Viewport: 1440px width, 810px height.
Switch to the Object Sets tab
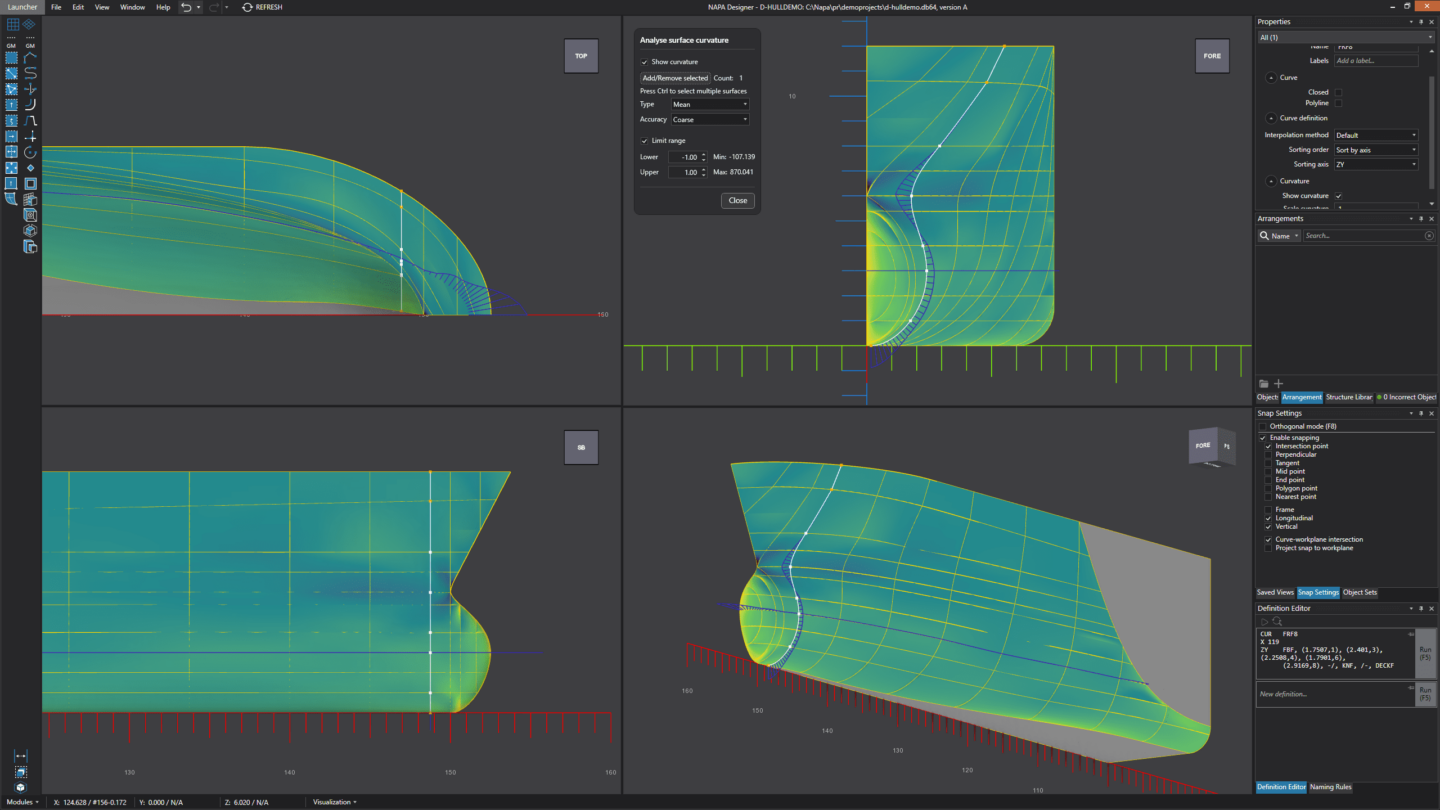(1360, 592)
